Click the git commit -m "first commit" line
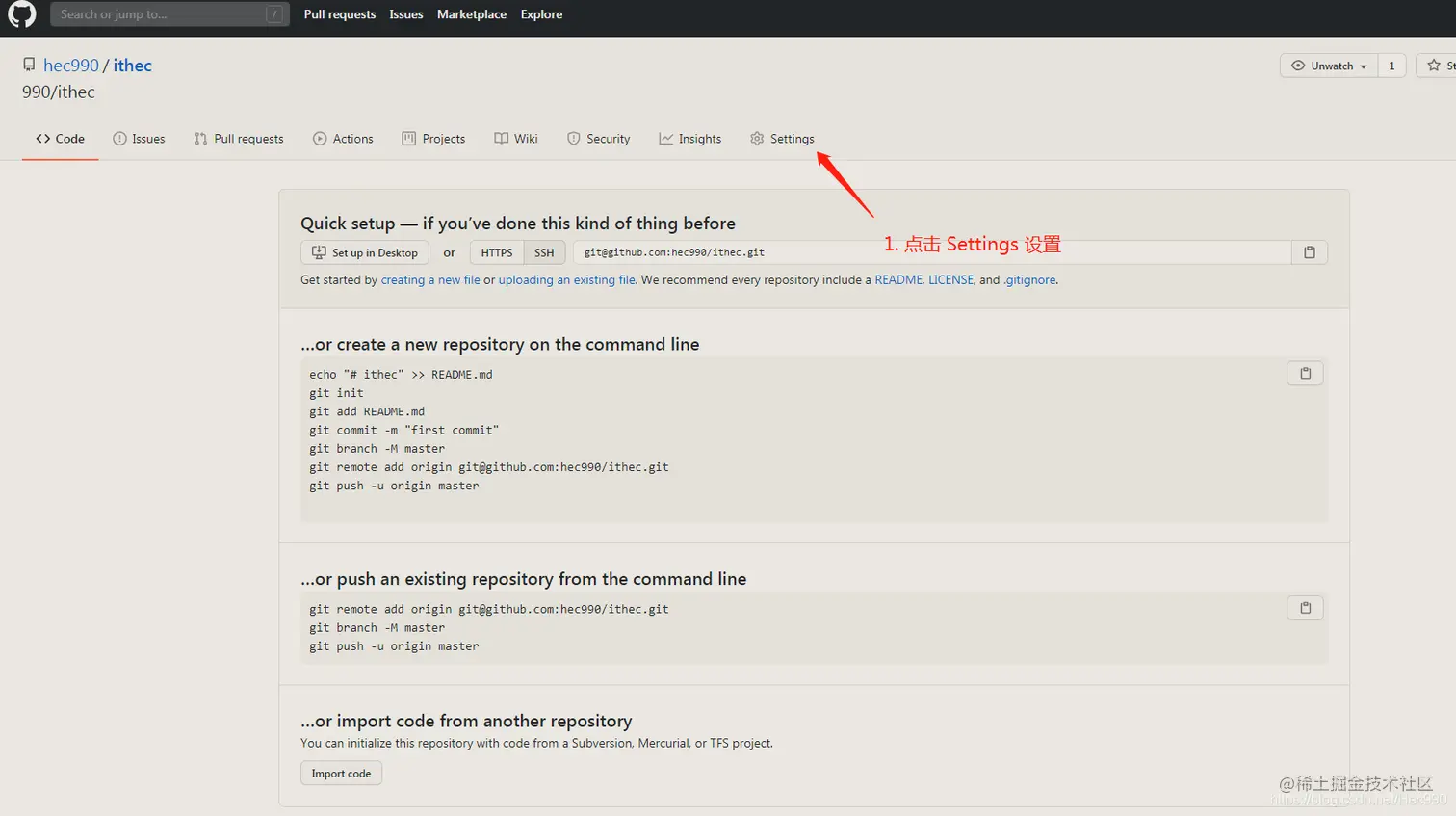The height and width of the screenshot is (816, 1456). click(x=403, y=430)
